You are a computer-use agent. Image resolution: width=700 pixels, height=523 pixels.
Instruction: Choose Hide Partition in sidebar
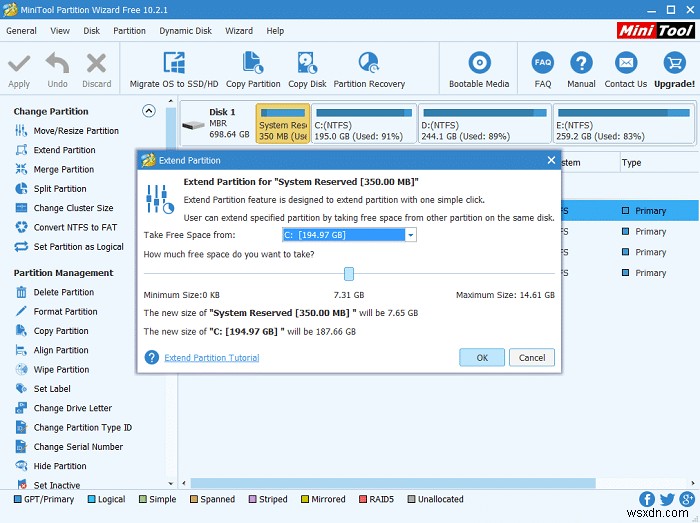point(50,466)
